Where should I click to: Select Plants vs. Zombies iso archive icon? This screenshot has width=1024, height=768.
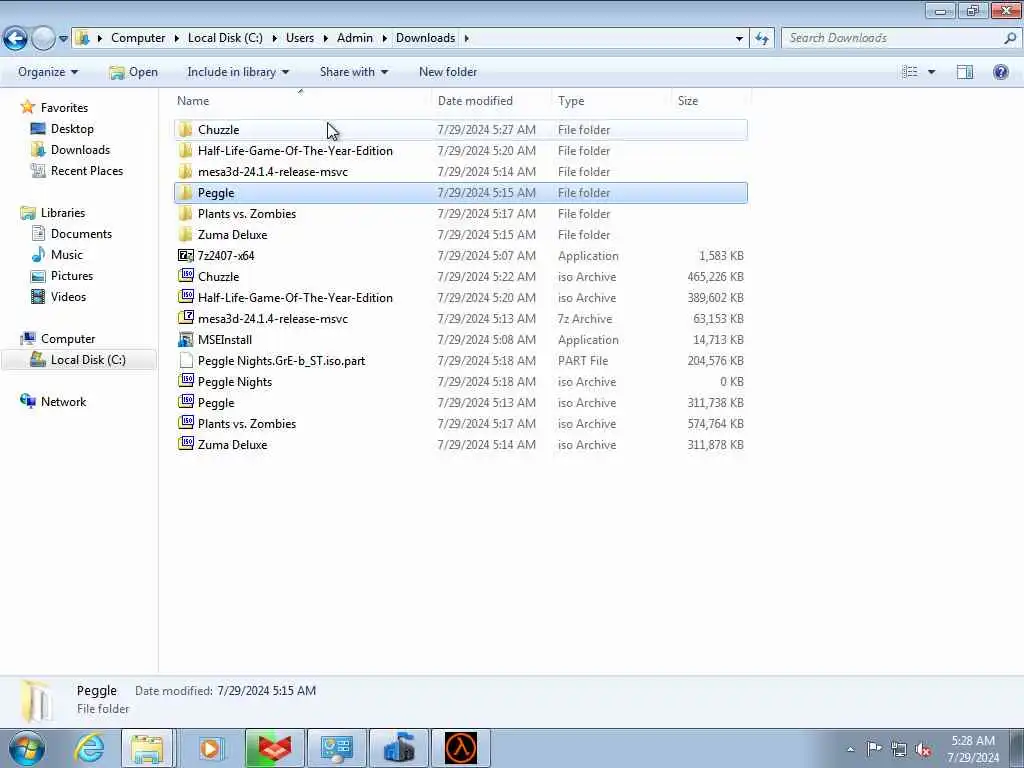pyautogui.click(x=185, y=423)
